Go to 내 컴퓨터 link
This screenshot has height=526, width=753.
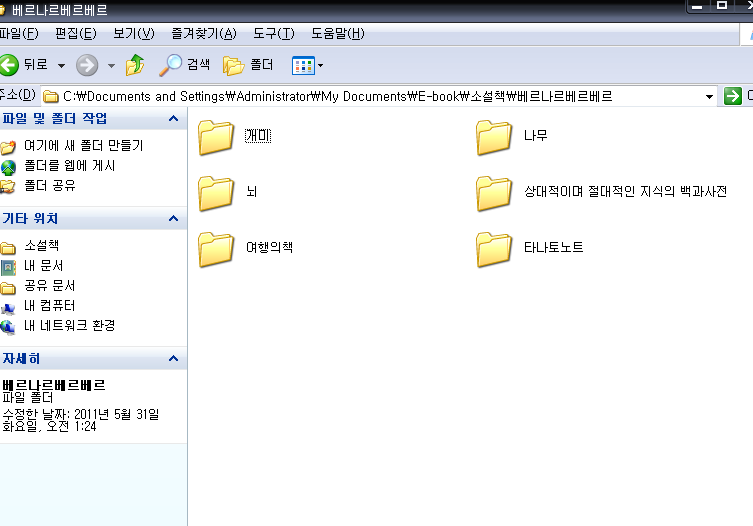click(49, 306)
